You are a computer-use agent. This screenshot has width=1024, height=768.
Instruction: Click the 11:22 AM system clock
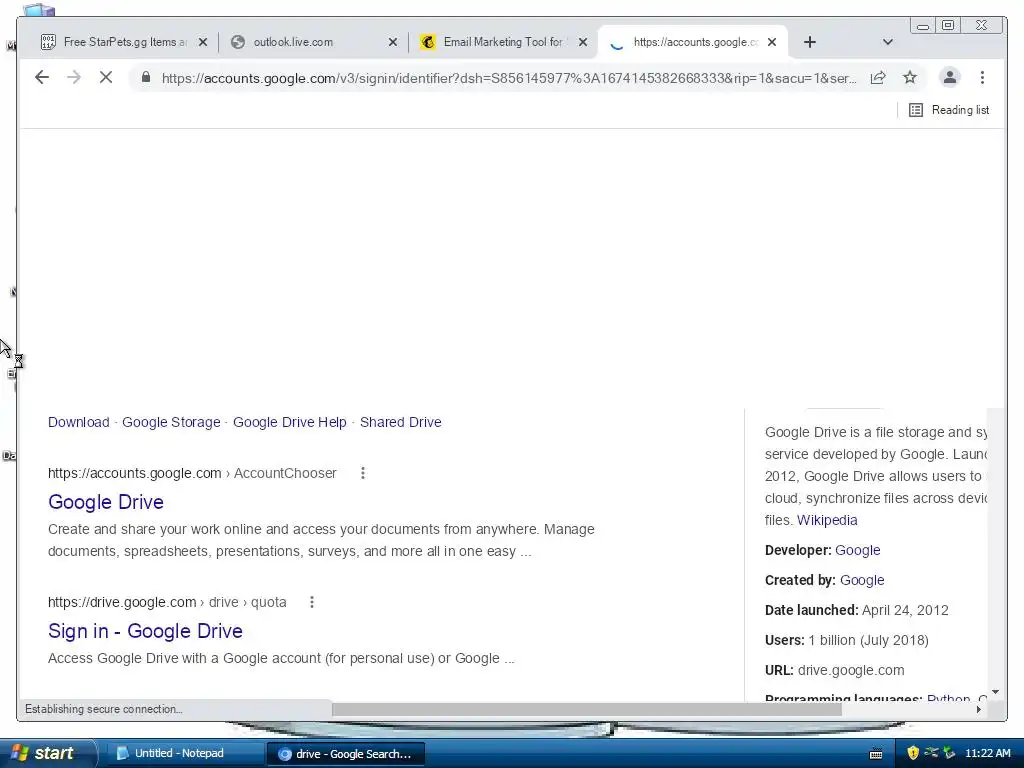[987, 753]
